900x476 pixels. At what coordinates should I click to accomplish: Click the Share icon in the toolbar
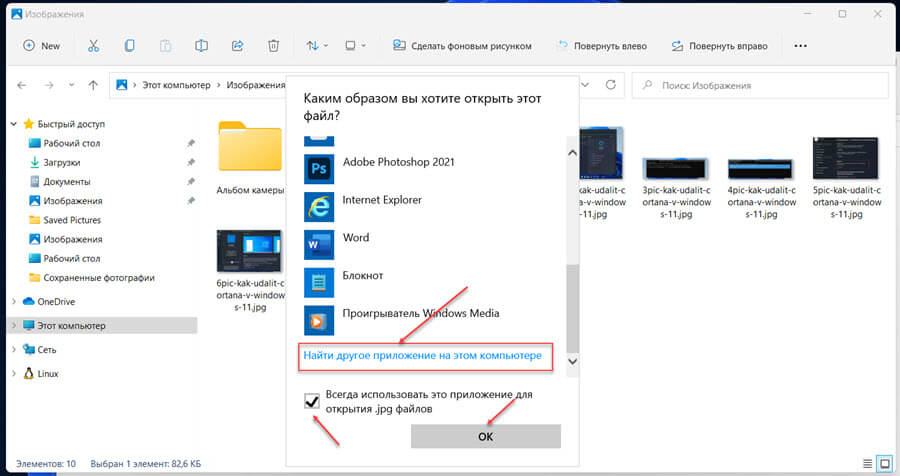pos(237,46)
